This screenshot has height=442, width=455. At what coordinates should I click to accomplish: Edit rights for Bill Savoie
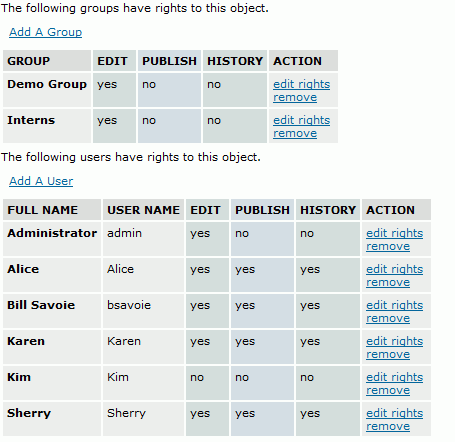click(395, 305)
